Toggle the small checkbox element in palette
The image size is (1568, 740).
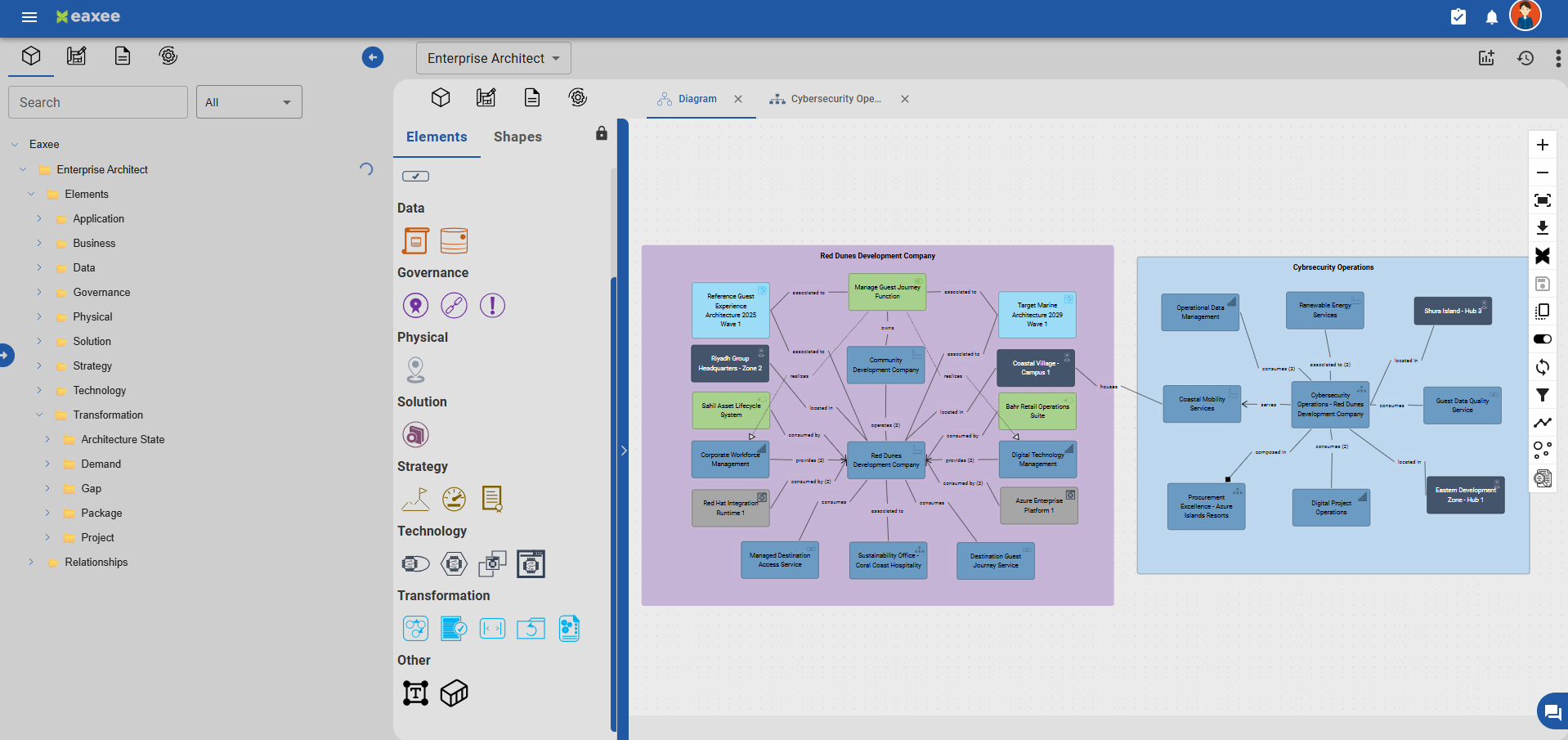(x=415, y=176)
